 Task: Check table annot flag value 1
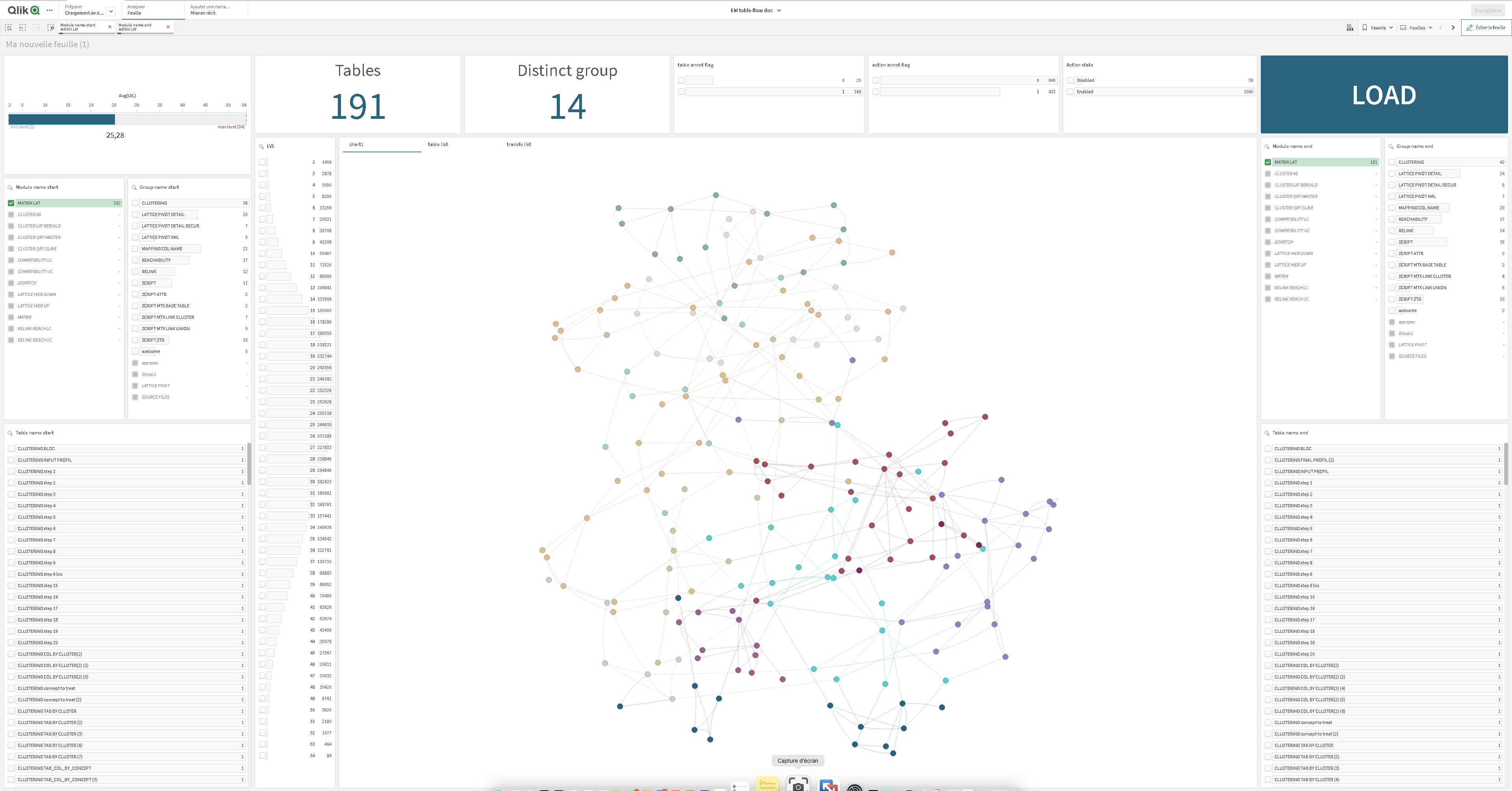click(681, 92)
